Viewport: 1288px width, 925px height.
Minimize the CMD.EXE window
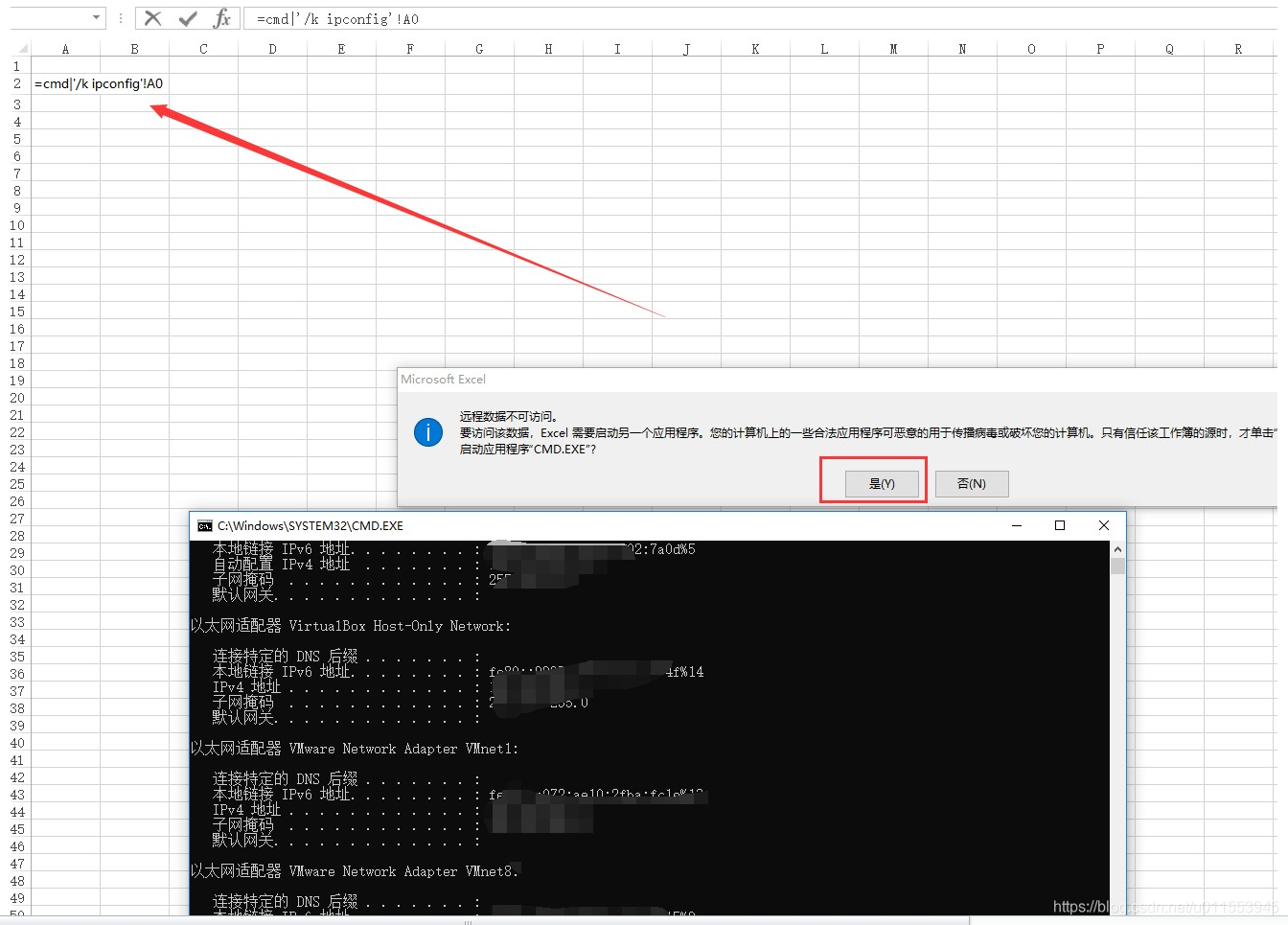click(1017, 525)
